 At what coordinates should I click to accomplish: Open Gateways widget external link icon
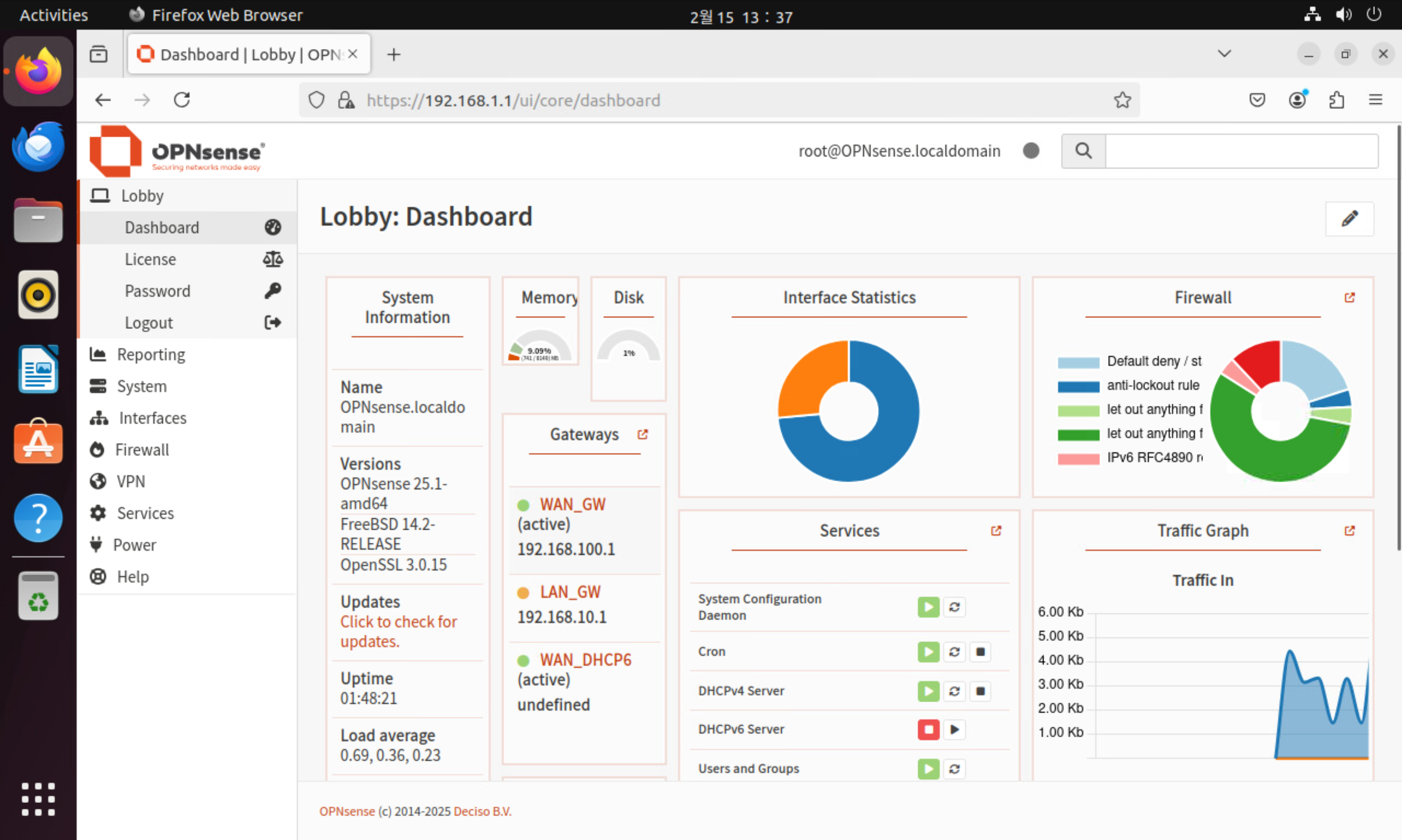click(x=642, y=434)
